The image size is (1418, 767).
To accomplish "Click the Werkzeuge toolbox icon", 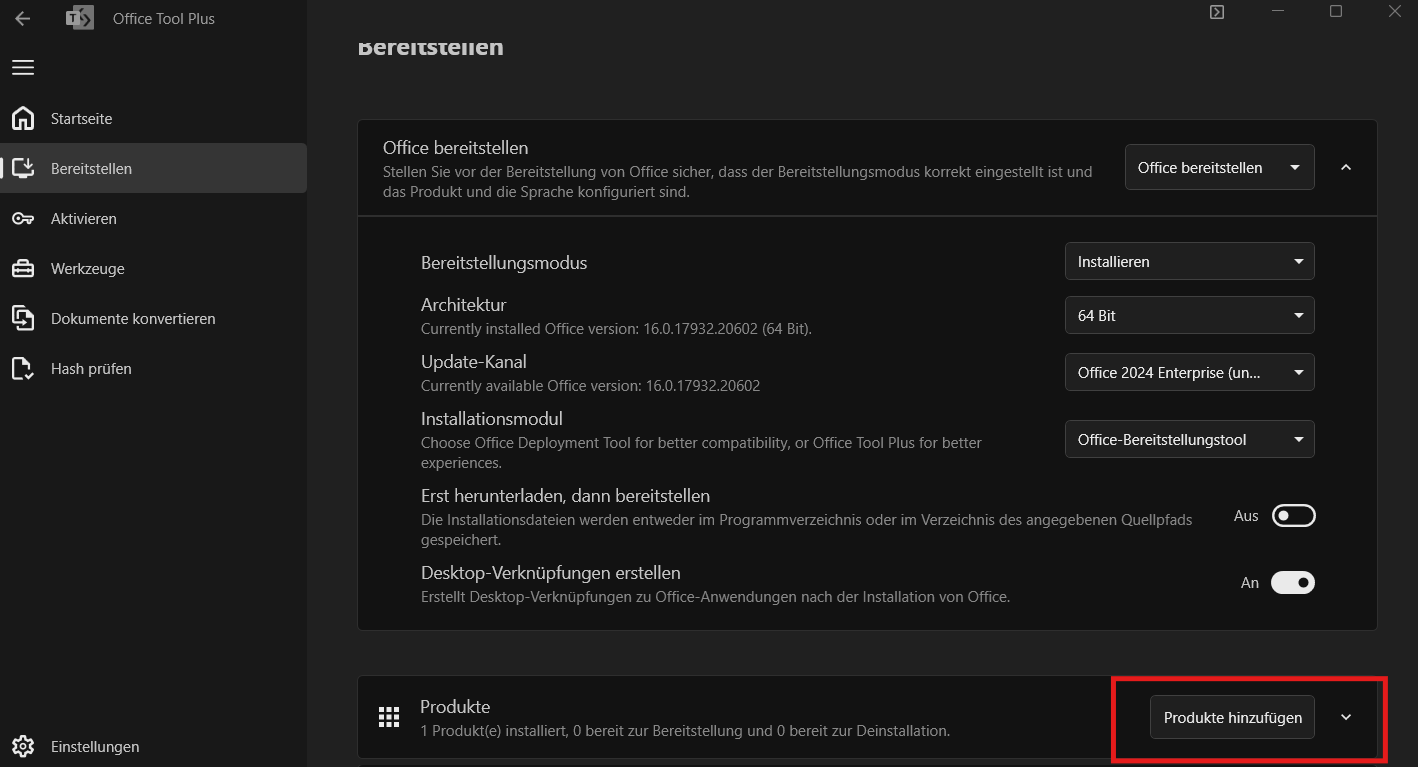I will coord(22,269).
